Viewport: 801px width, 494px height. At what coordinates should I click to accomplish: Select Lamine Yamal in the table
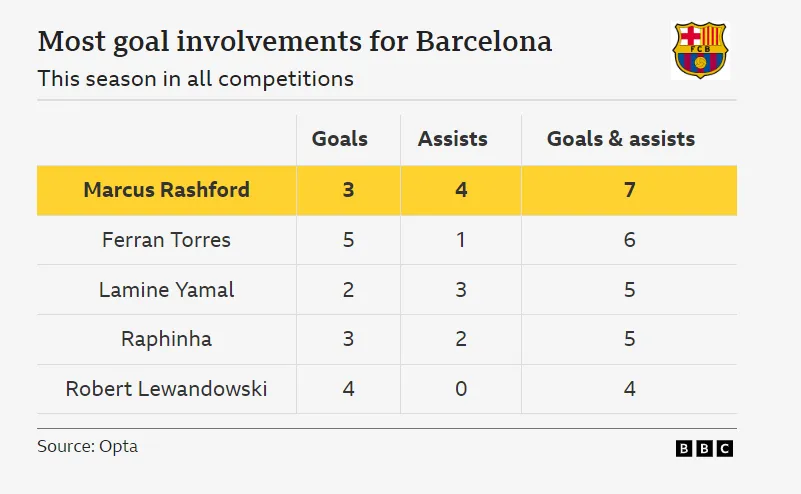point(167,290)
